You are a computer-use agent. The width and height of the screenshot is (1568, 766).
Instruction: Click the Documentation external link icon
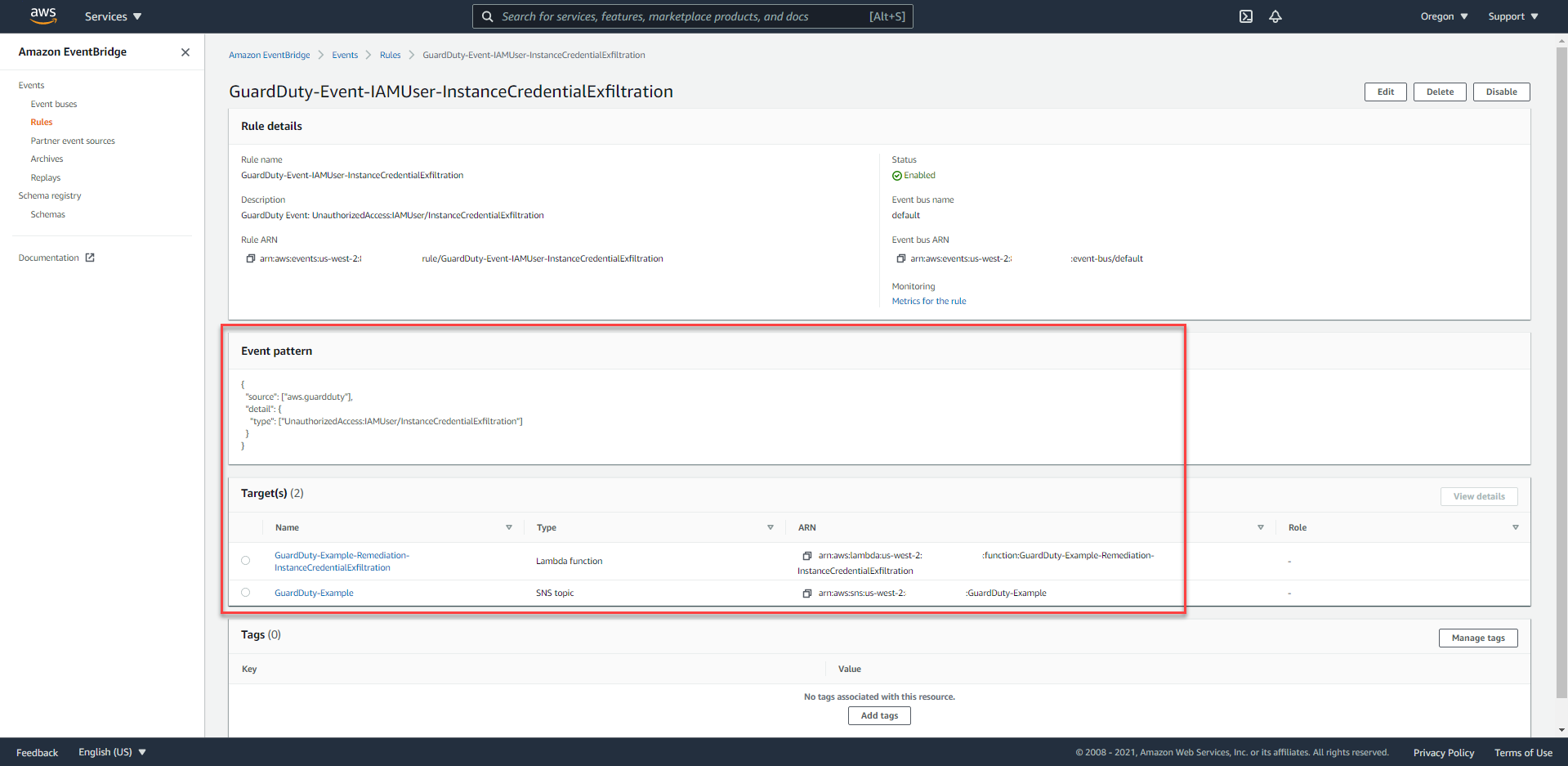coord(90,258)
